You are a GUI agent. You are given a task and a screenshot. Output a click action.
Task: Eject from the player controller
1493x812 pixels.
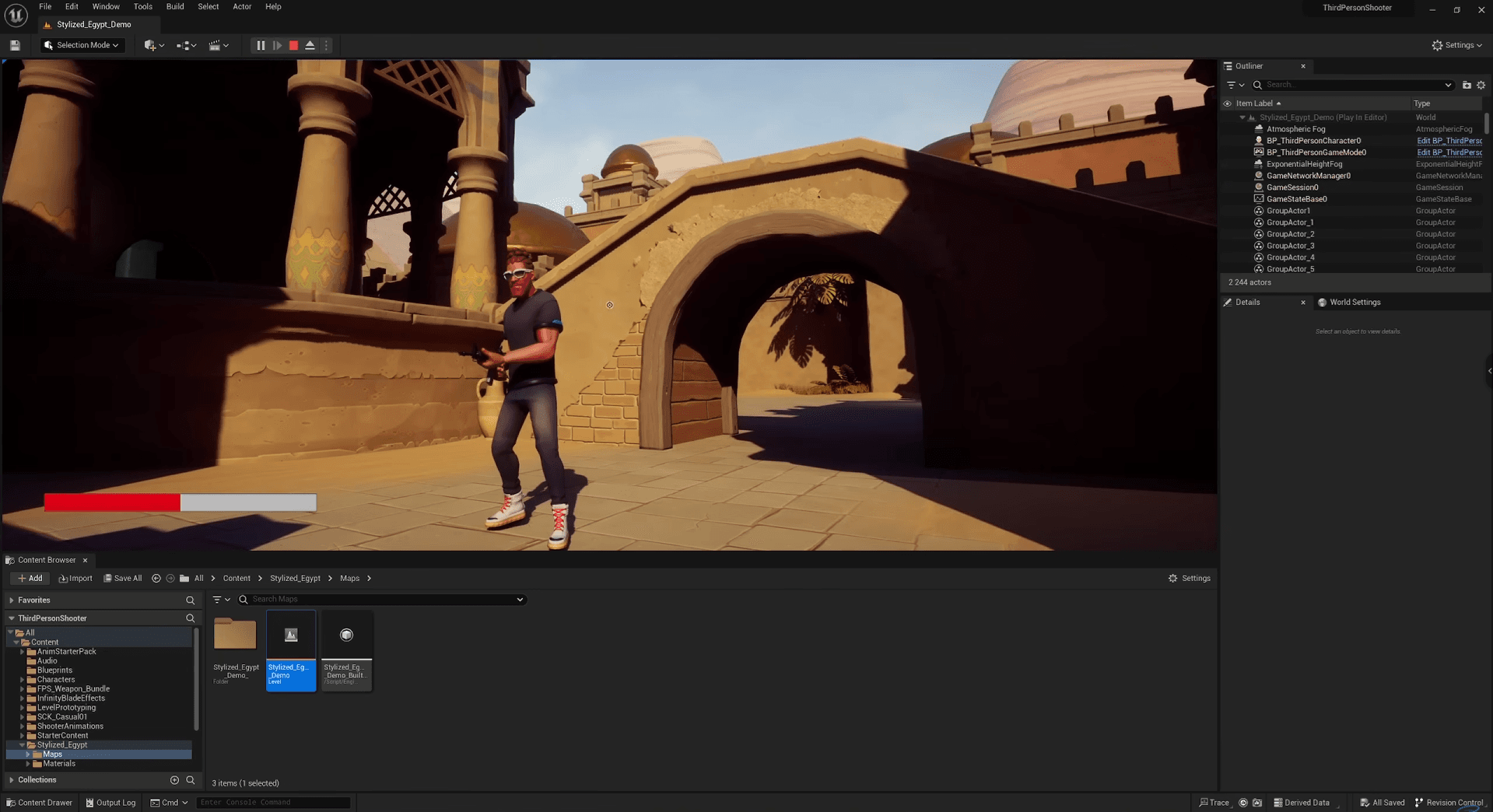pos(310,46)
